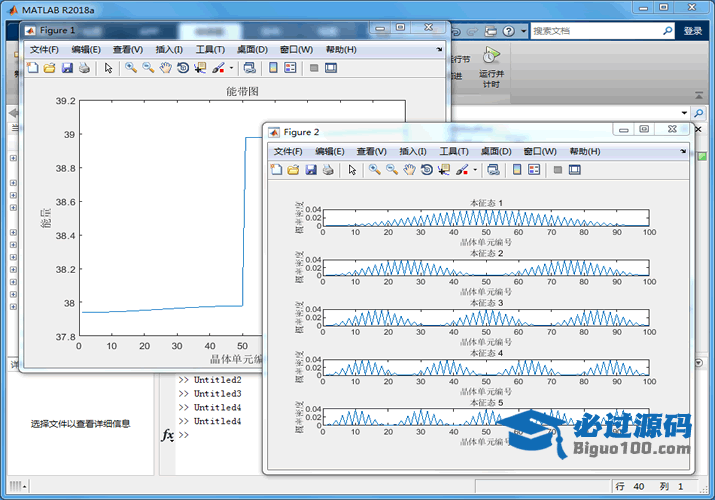Select Brush data tool in Figure 2
Screen dimensions: 715x500
point(462,170)
